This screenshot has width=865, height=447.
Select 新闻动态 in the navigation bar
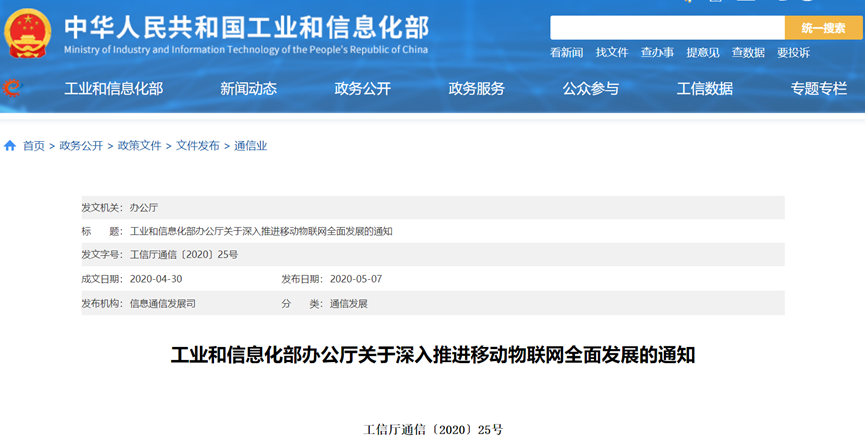[x=248, y=89]
